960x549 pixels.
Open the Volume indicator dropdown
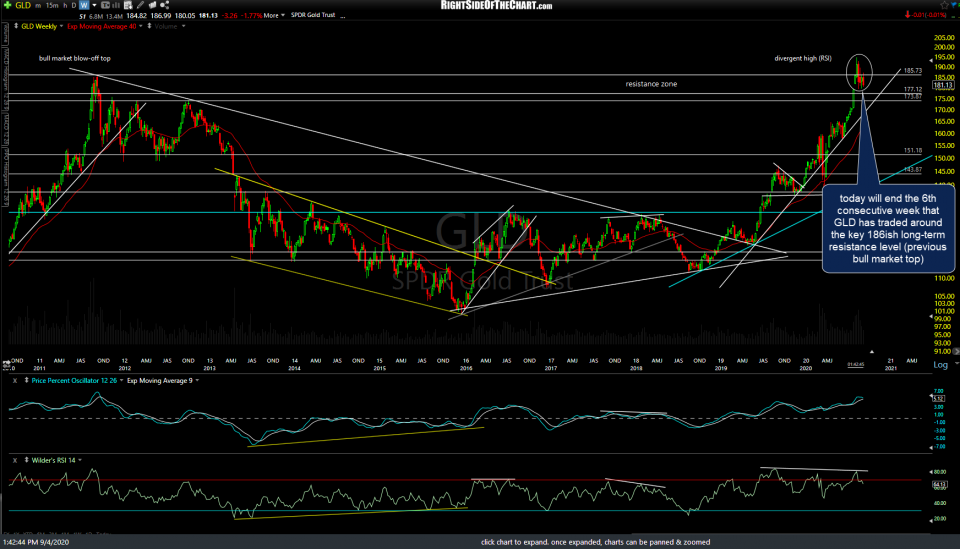(x=184, y=26)
